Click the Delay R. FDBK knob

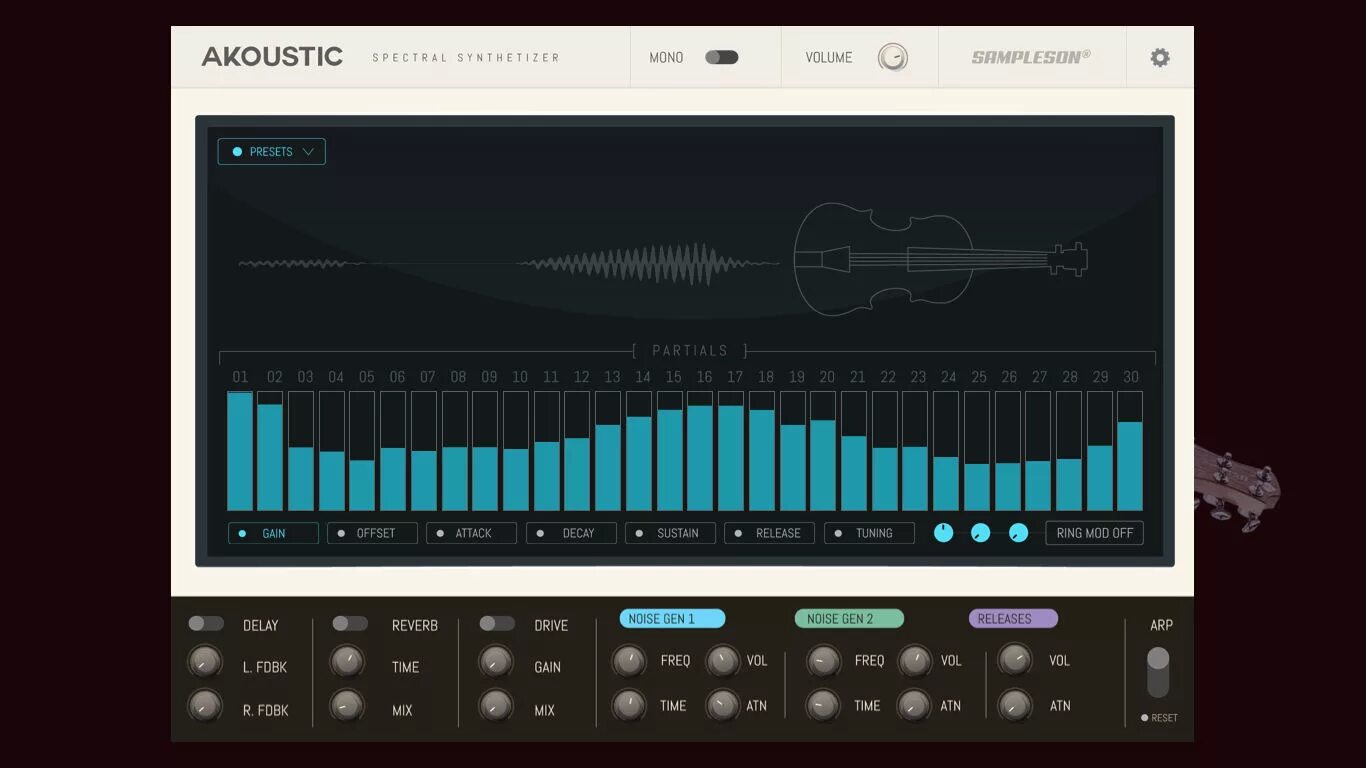pos(204,706)
